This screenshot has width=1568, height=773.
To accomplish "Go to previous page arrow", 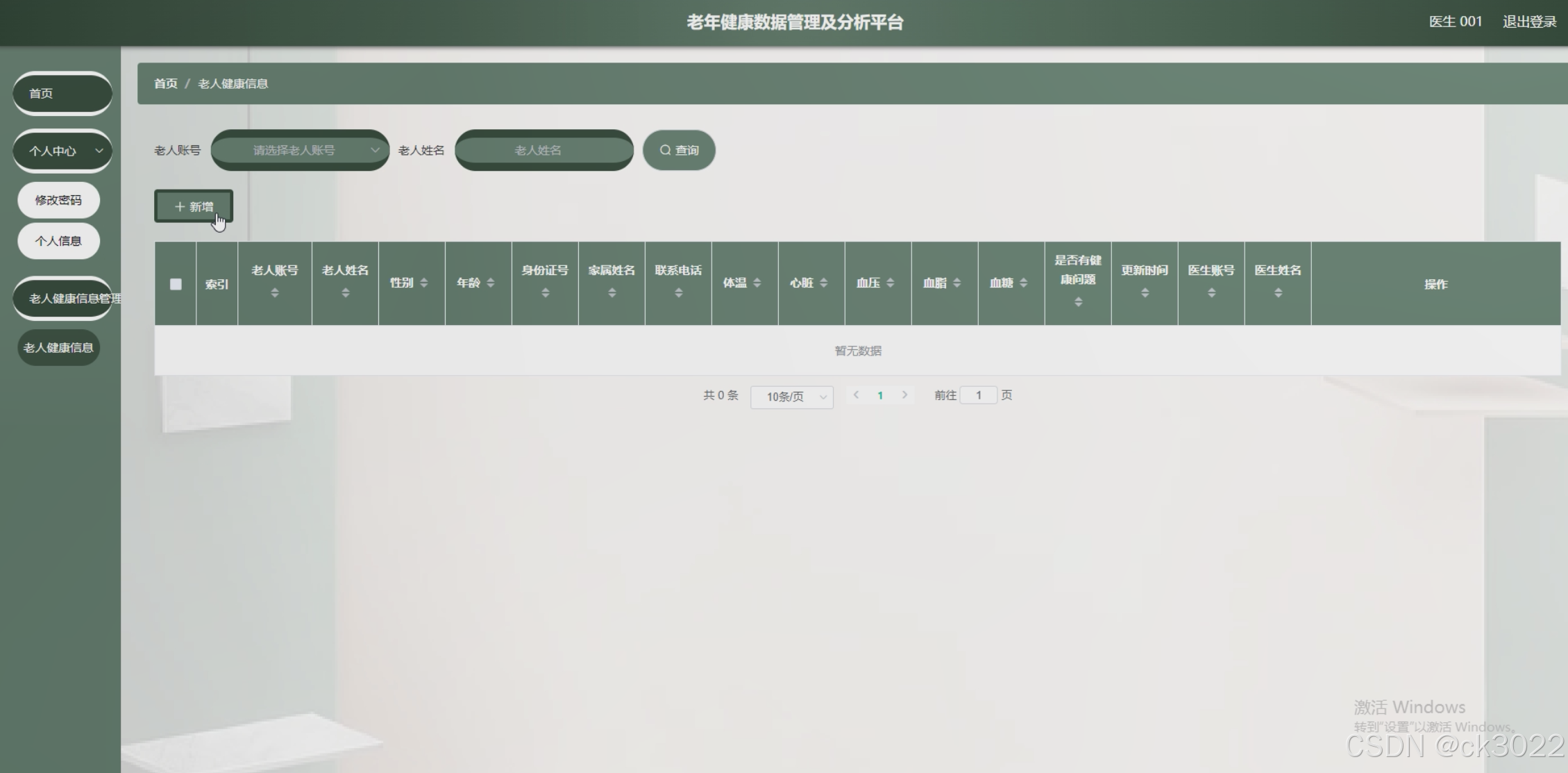I will (x=856, y=395).
